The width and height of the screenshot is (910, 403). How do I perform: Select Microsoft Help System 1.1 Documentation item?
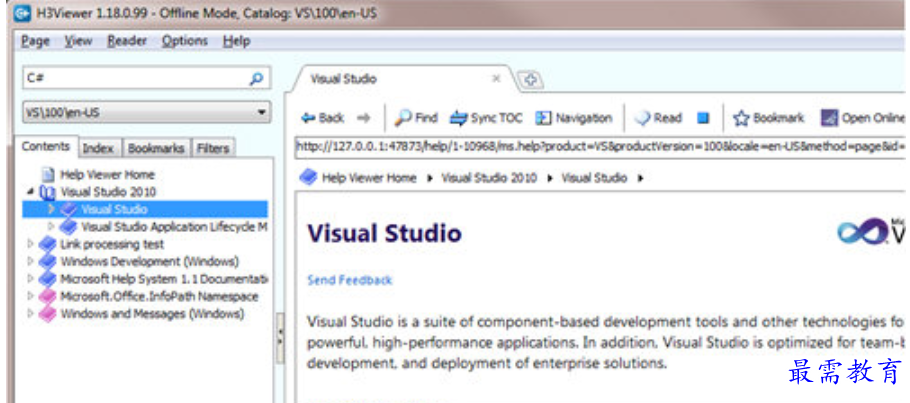pyautogui.click(x=164, y=279)
